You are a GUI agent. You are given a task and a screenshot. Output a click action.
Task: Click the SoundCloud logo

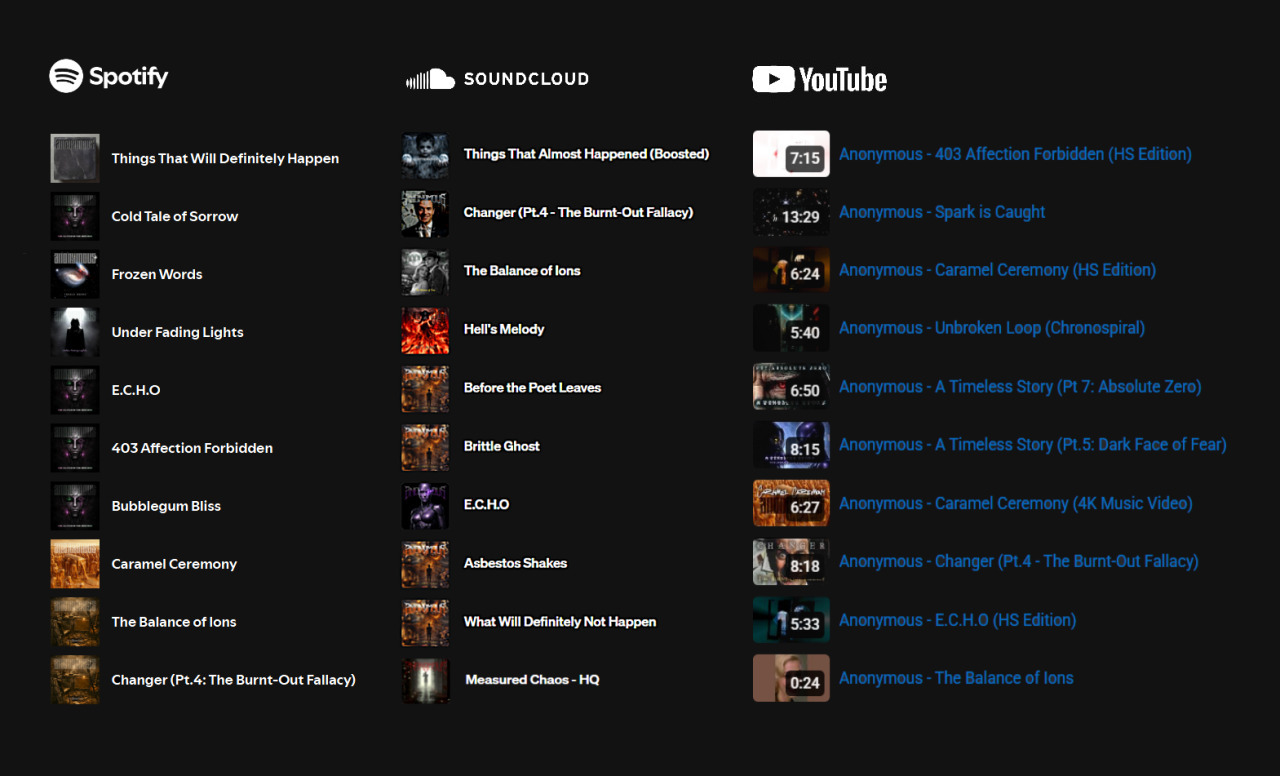[x=497, y=79]
